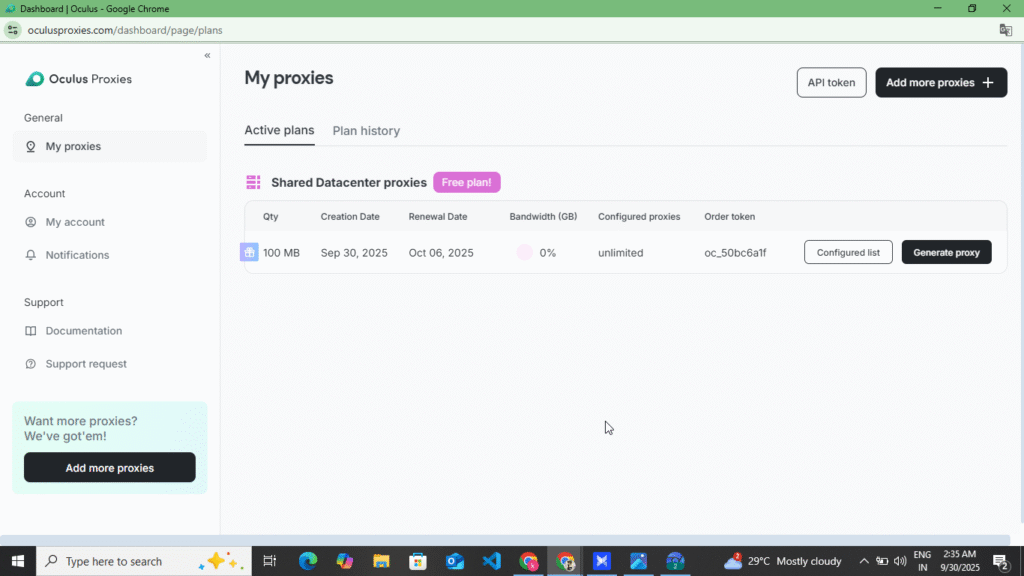Open the Configured list
Screen dimensions: 1024x576
pos(847,252)
